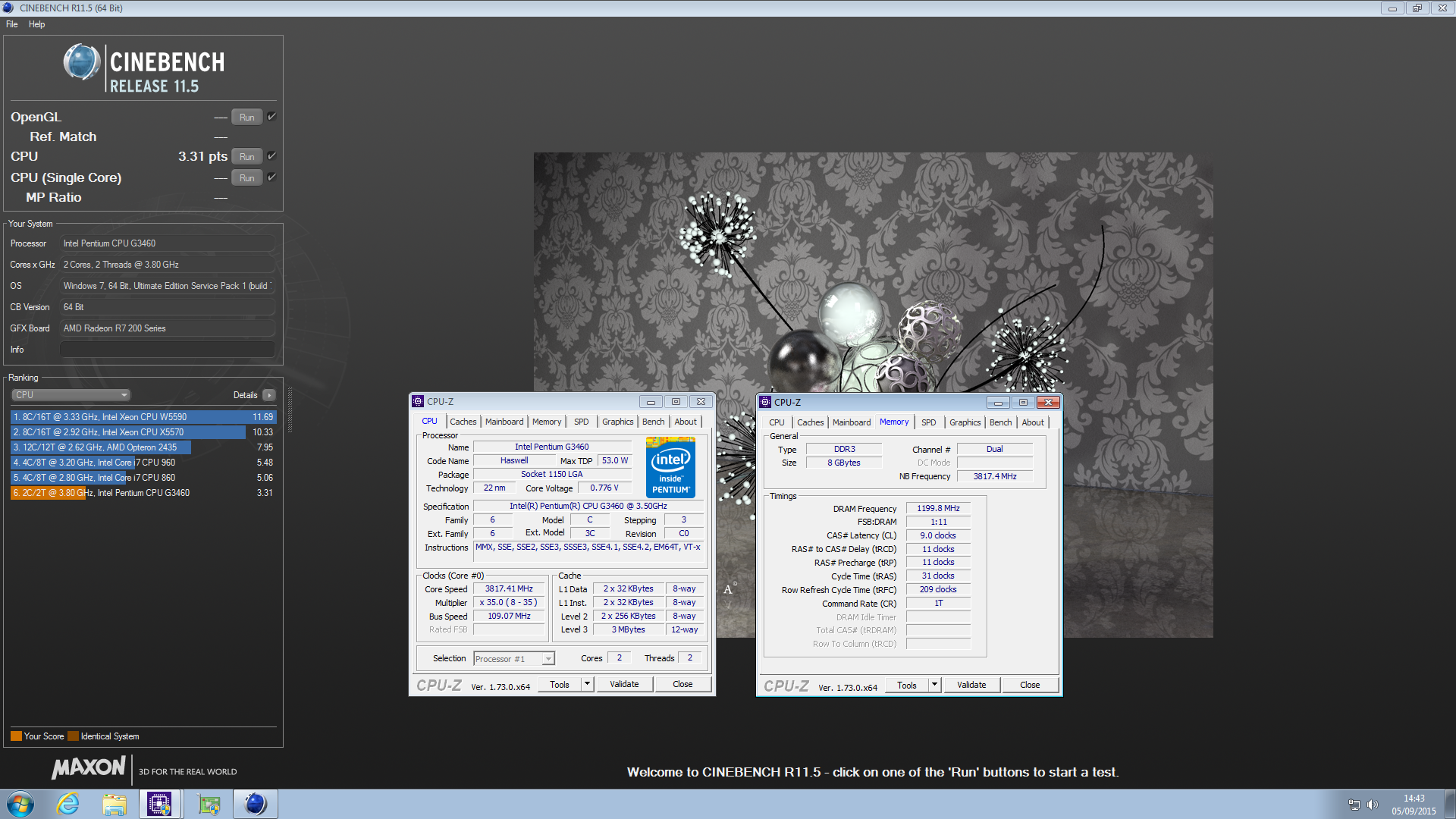
Task: Switch to Graphics tab in right CPU-Z
Action: pos(965,422)
